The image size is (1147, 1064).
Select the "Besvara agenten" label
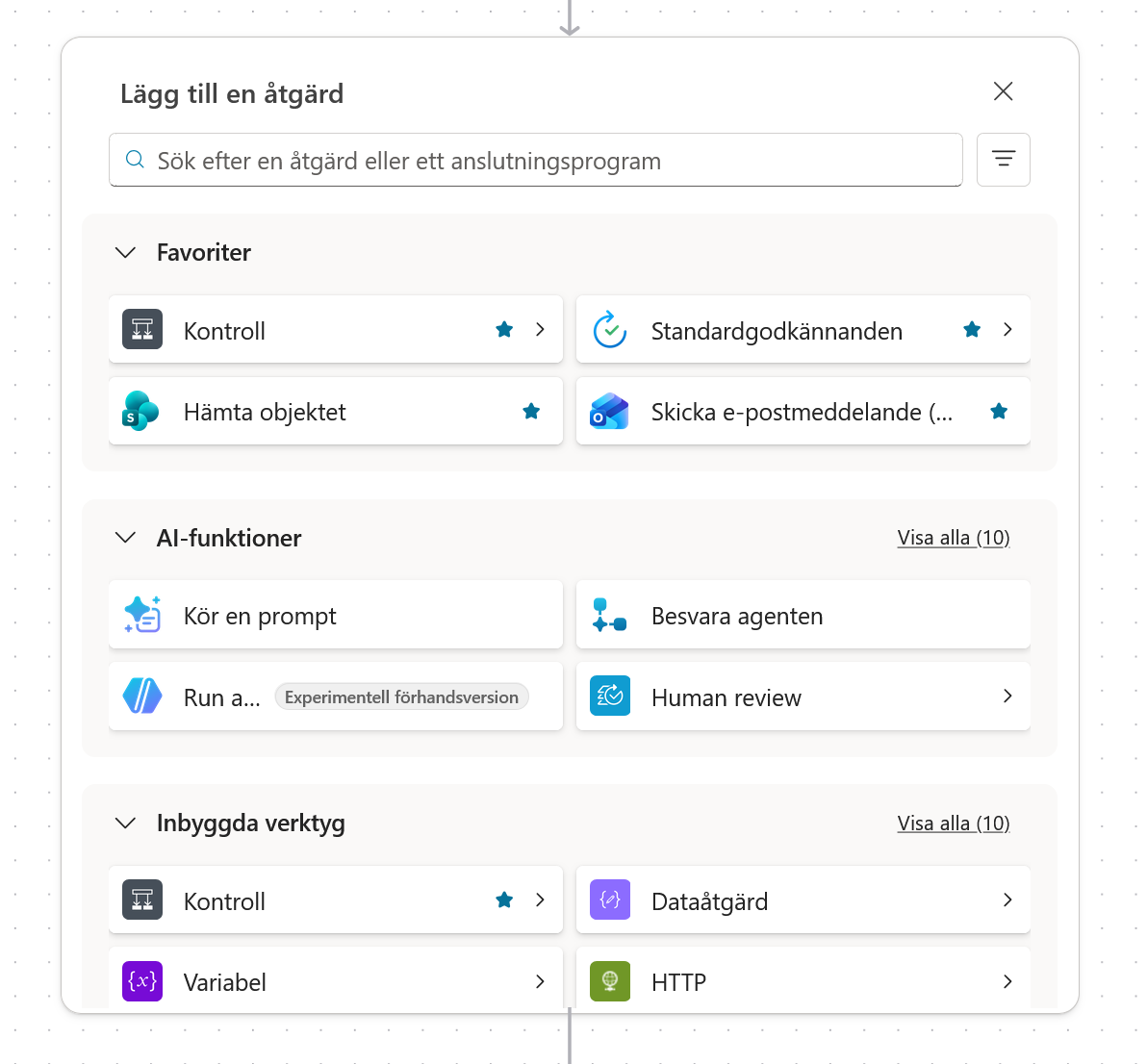pos(737,616)
